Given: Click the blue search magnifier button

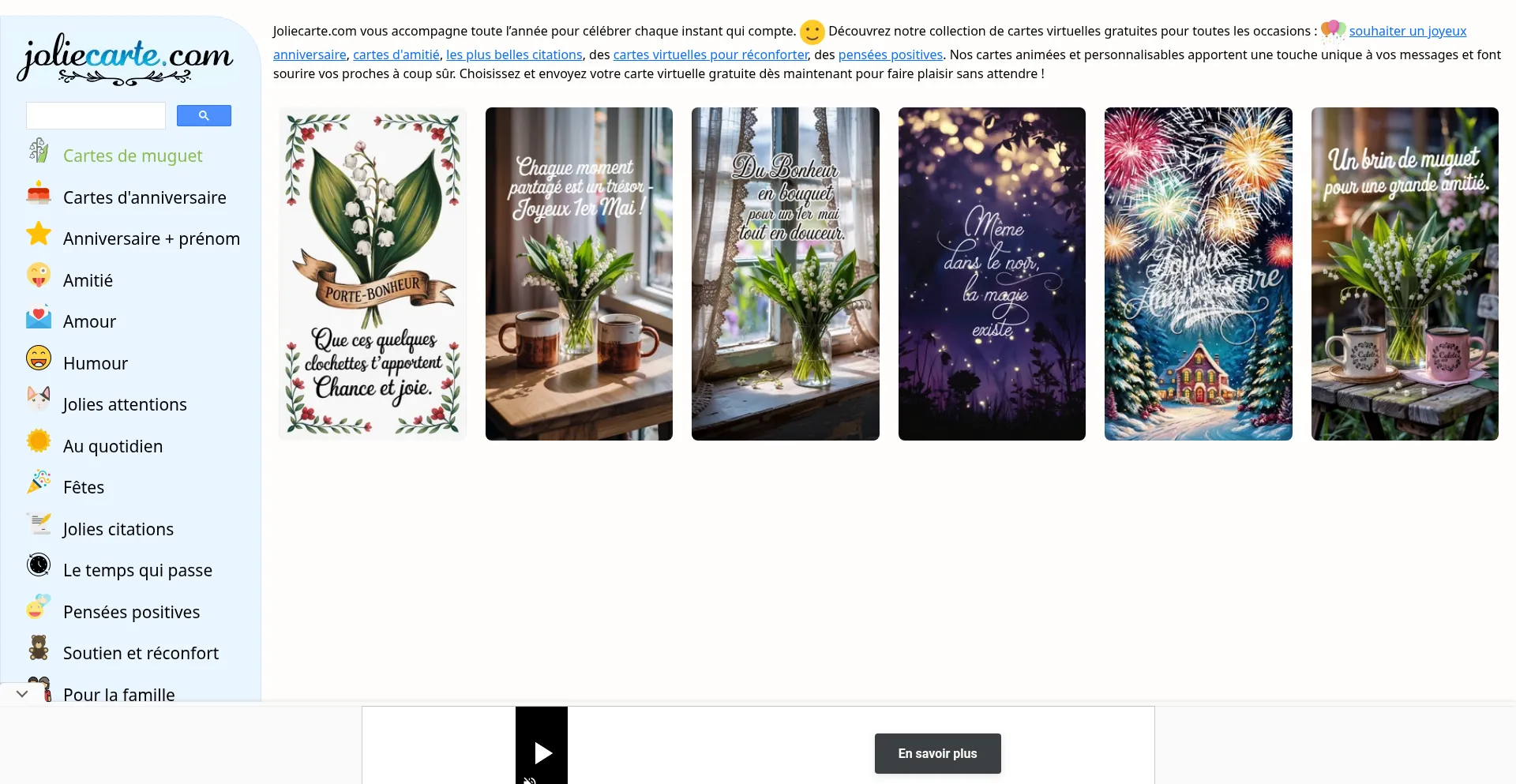Looking at the screenshot, I should [x=204, y=115].
